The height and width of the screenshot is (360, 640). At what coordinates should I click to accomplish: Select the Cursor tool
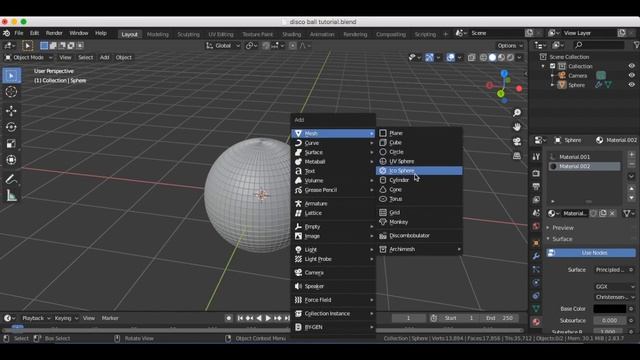click(11, 92)
